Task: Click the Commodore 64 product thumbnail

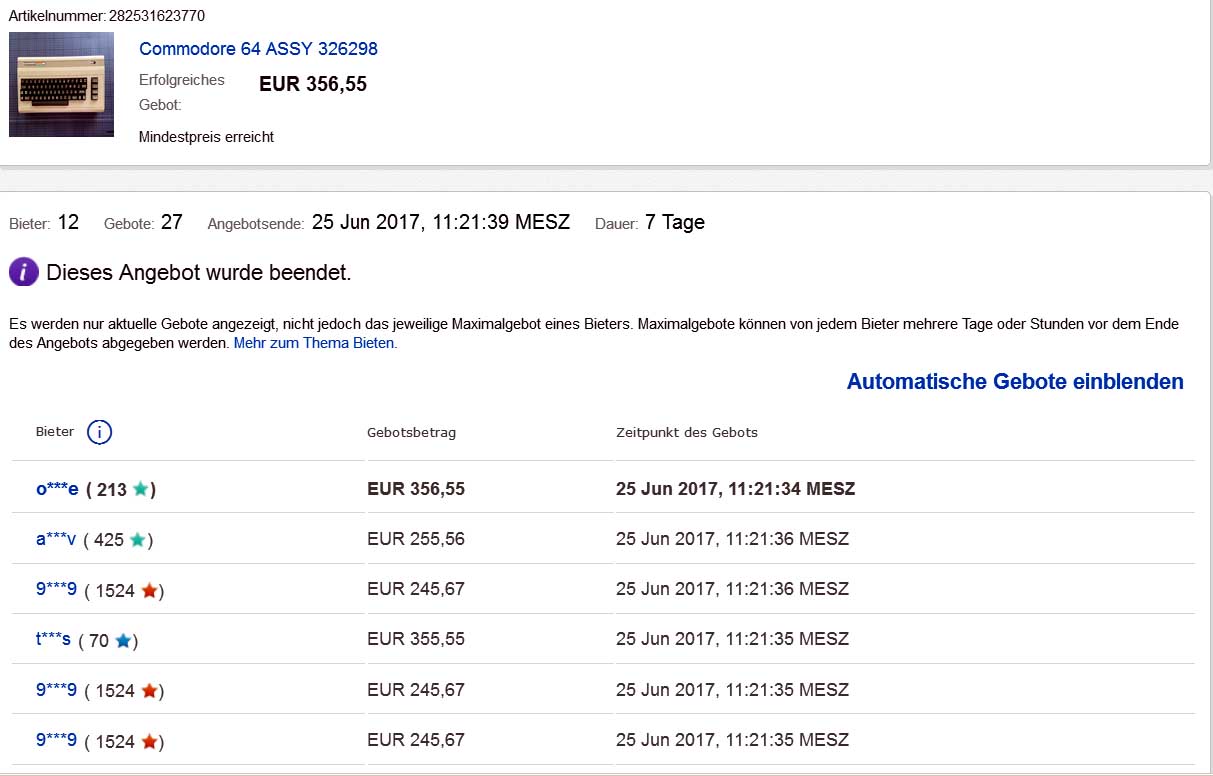Action: (61, 84)
